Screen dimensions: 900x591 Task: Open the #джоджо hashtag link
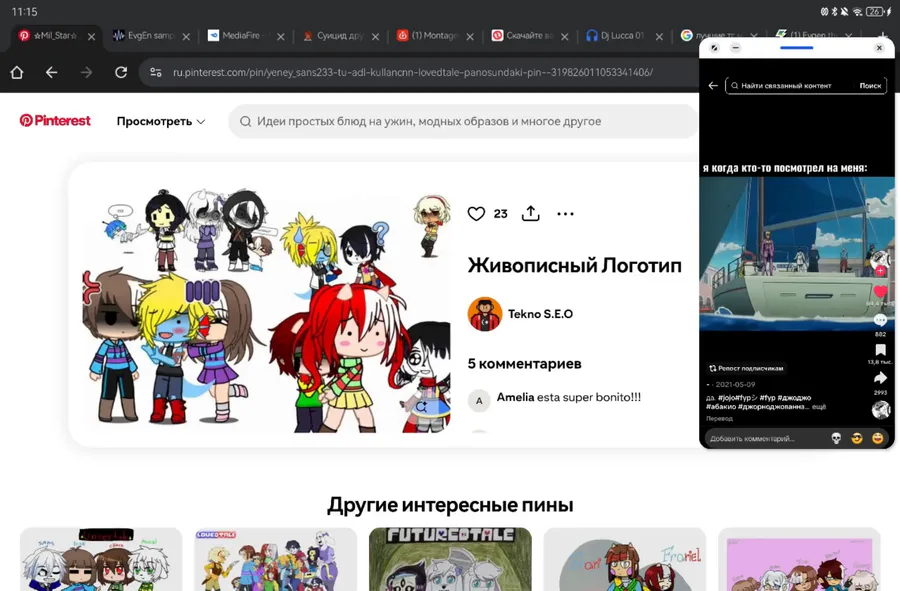795,398
